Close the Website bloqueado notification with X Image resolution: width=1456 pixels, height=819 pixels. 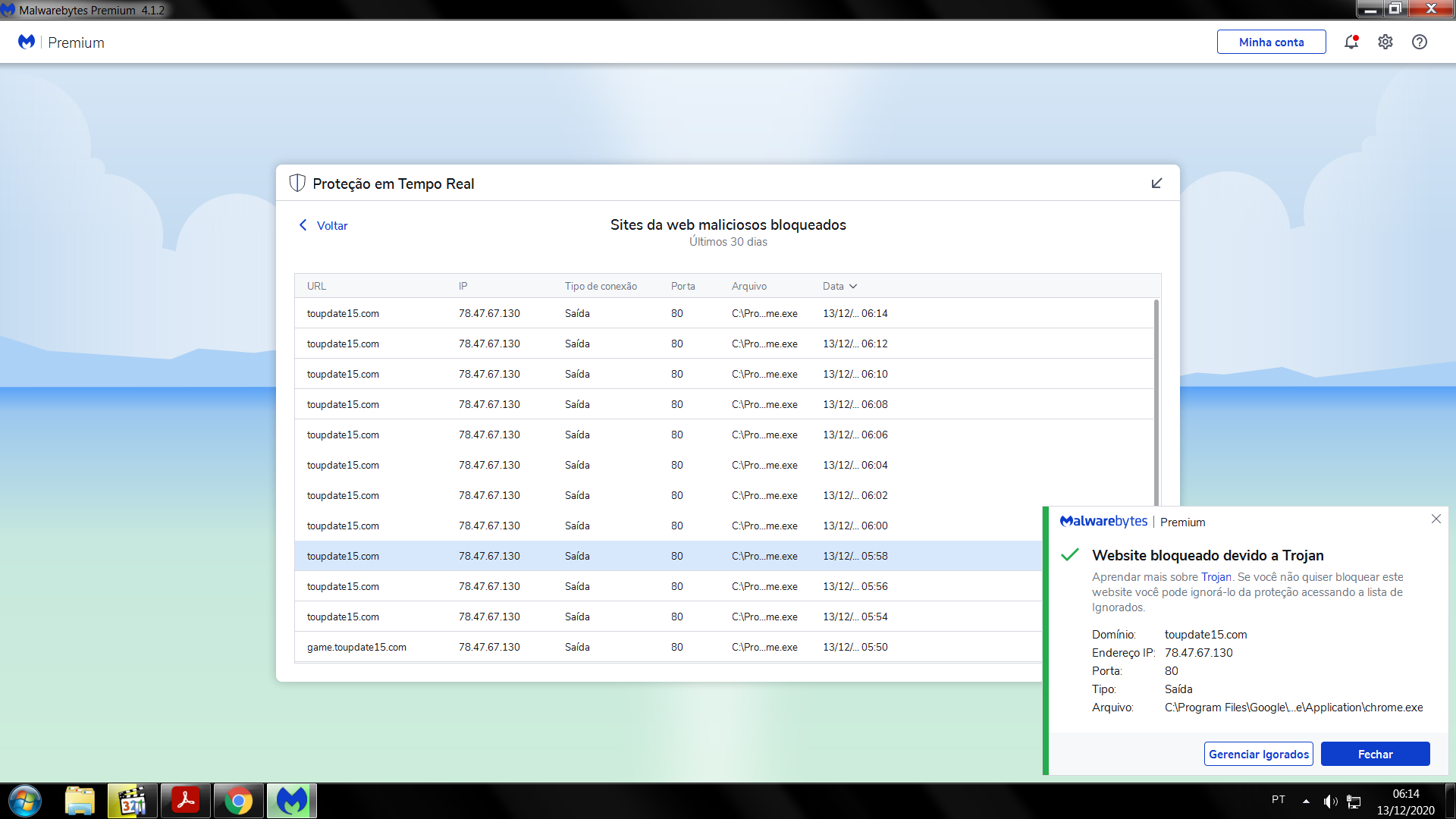pos(1436,519)
